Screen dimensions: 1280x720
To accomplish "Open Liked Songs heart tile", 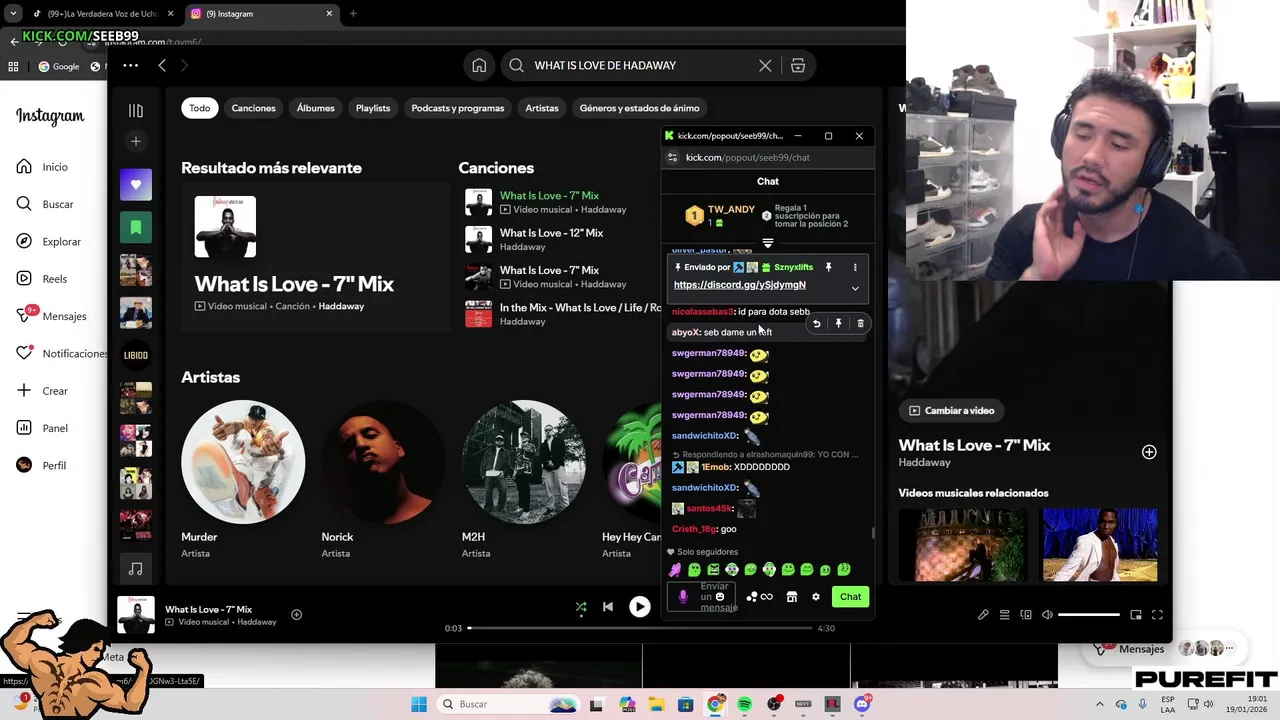I will (136, 185).
